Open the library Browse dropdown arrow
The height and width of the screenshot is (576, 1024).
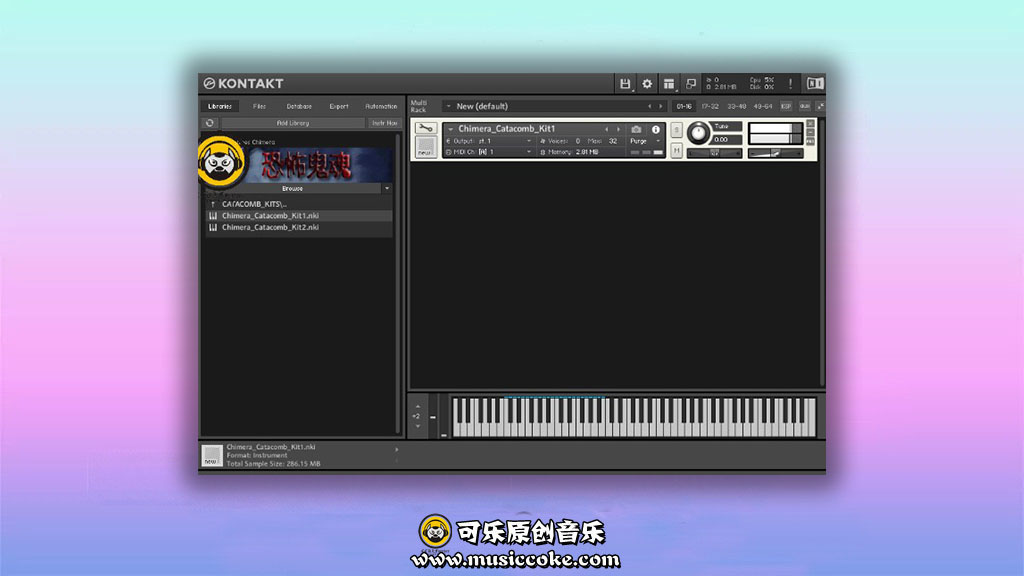coord(387,188)
